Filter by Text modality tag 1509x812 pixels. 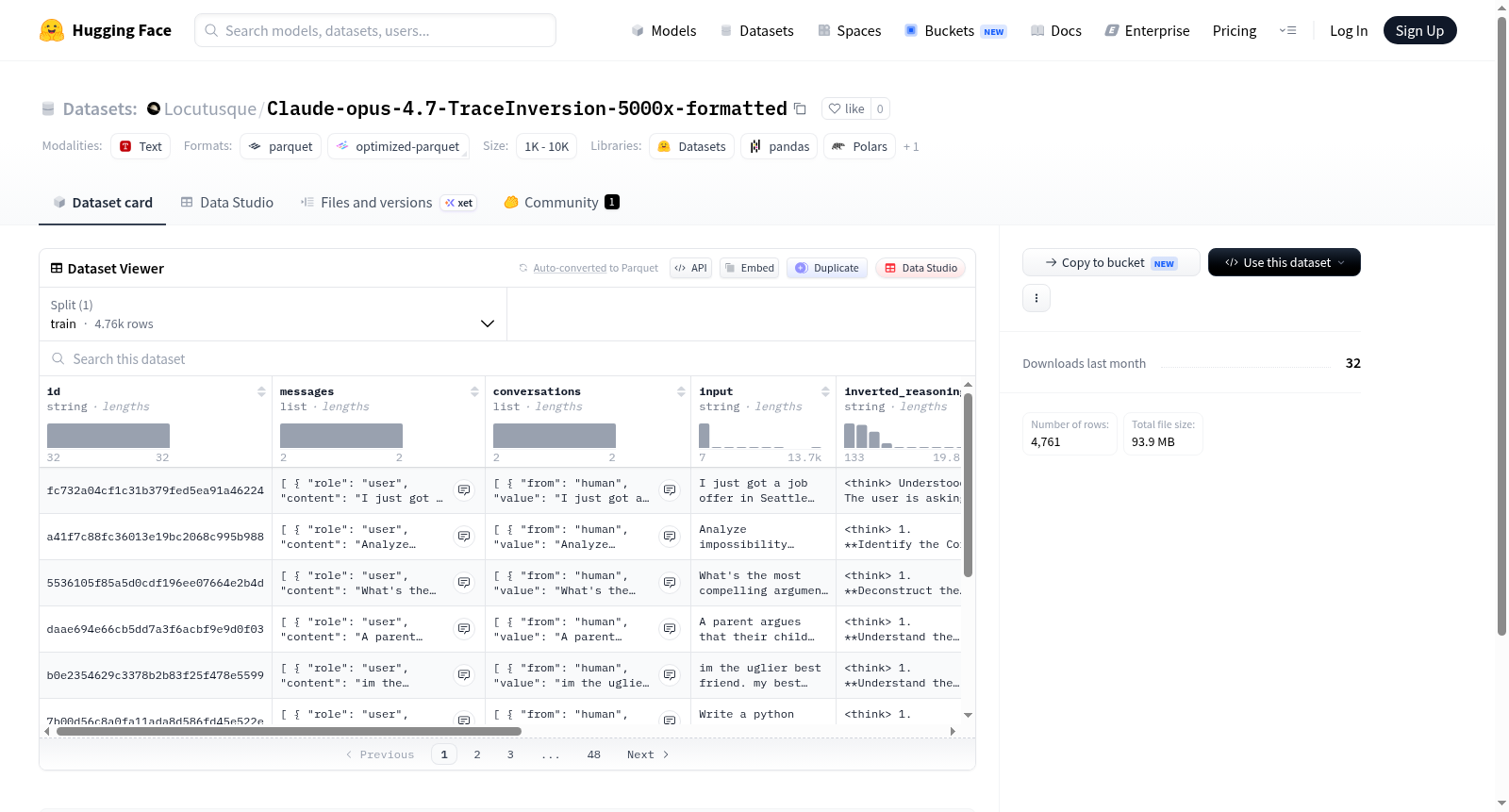point(141,146)
